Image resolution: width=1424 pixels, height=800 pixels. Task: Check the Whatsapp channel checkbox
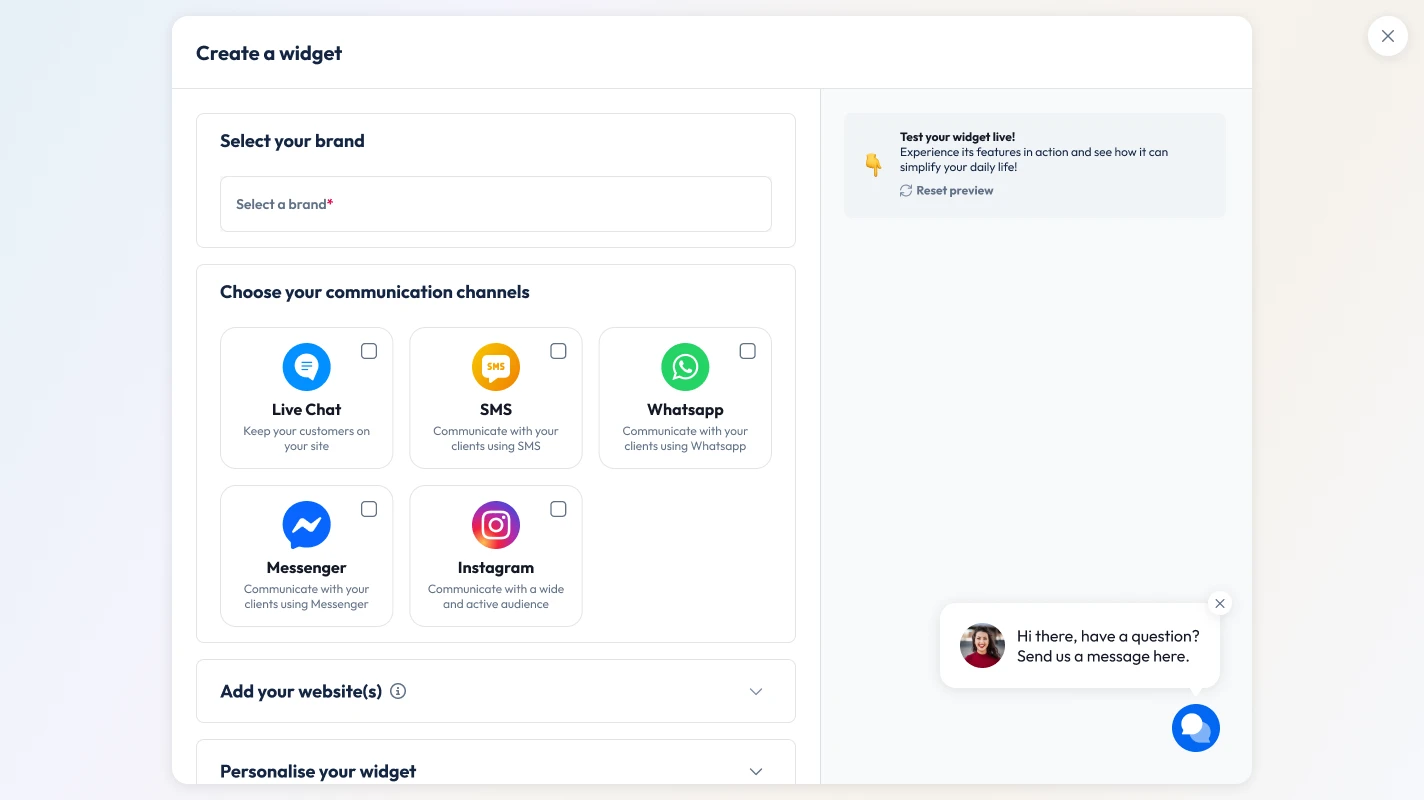(x=747, y=351)
